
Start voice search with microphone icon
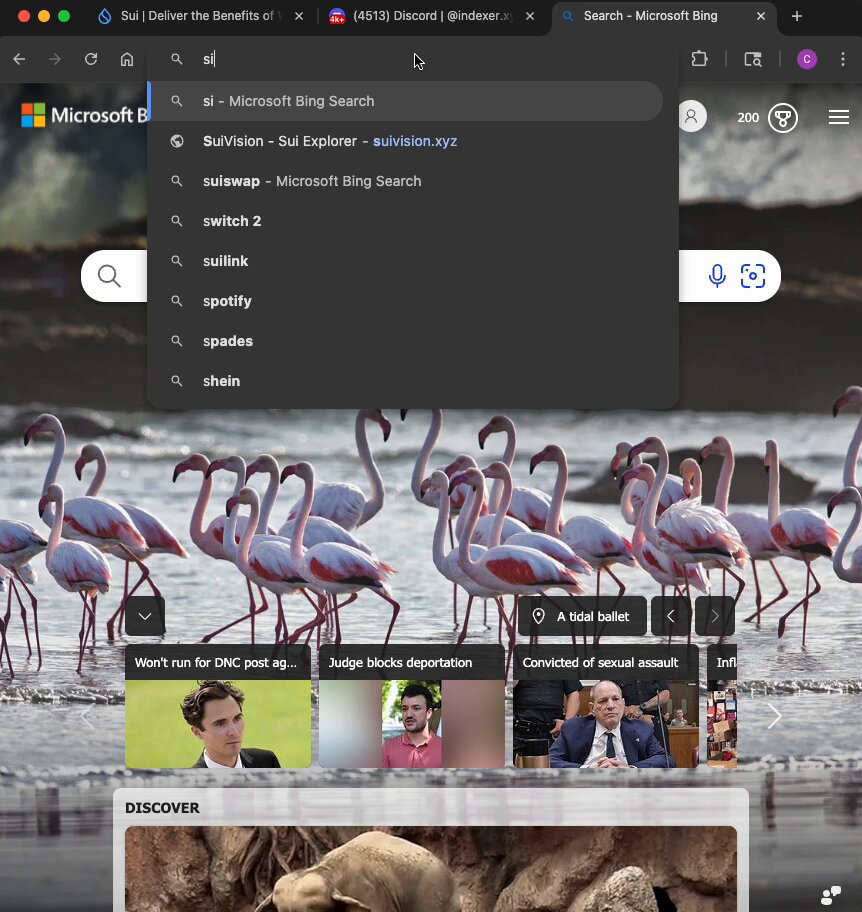717,276
